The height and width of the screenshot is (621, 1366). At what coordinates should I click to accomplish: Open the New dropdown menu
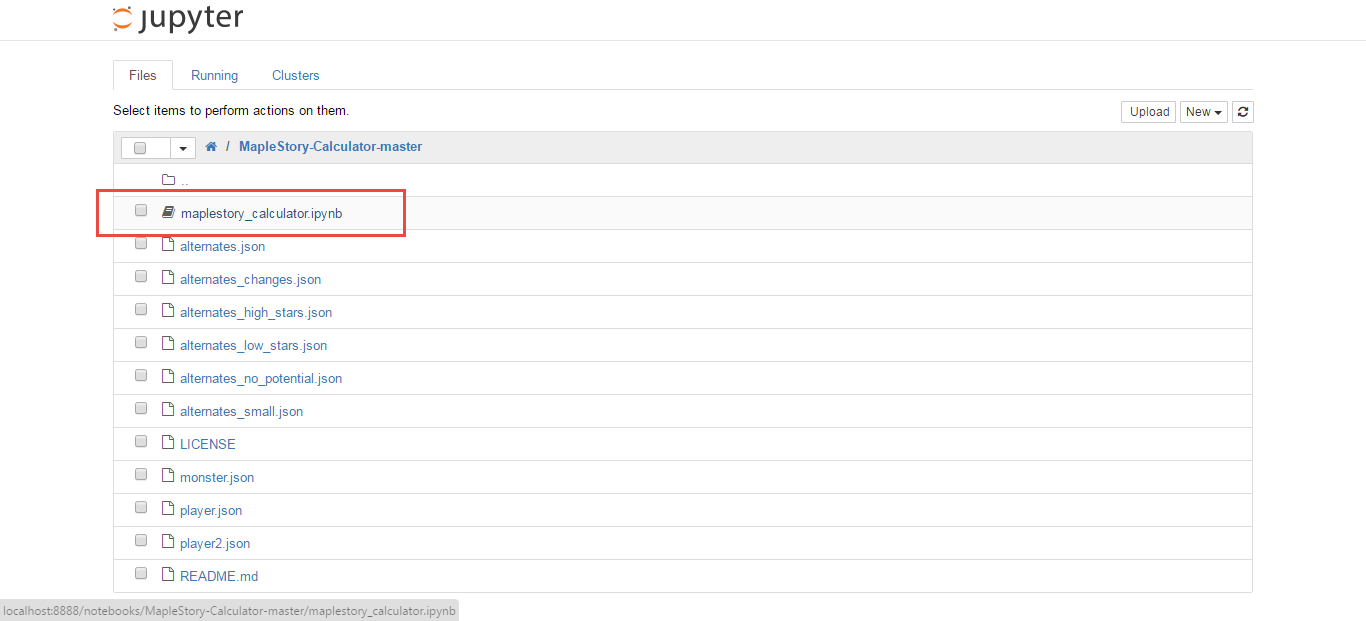(1204, 112)
